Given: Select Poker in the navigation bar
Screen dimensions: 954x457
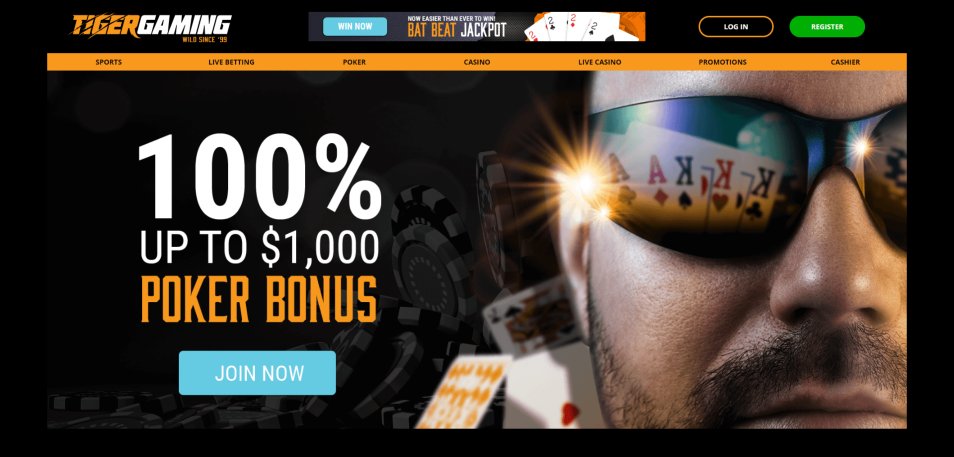Looking at the screenshot, I should (354, 62).
